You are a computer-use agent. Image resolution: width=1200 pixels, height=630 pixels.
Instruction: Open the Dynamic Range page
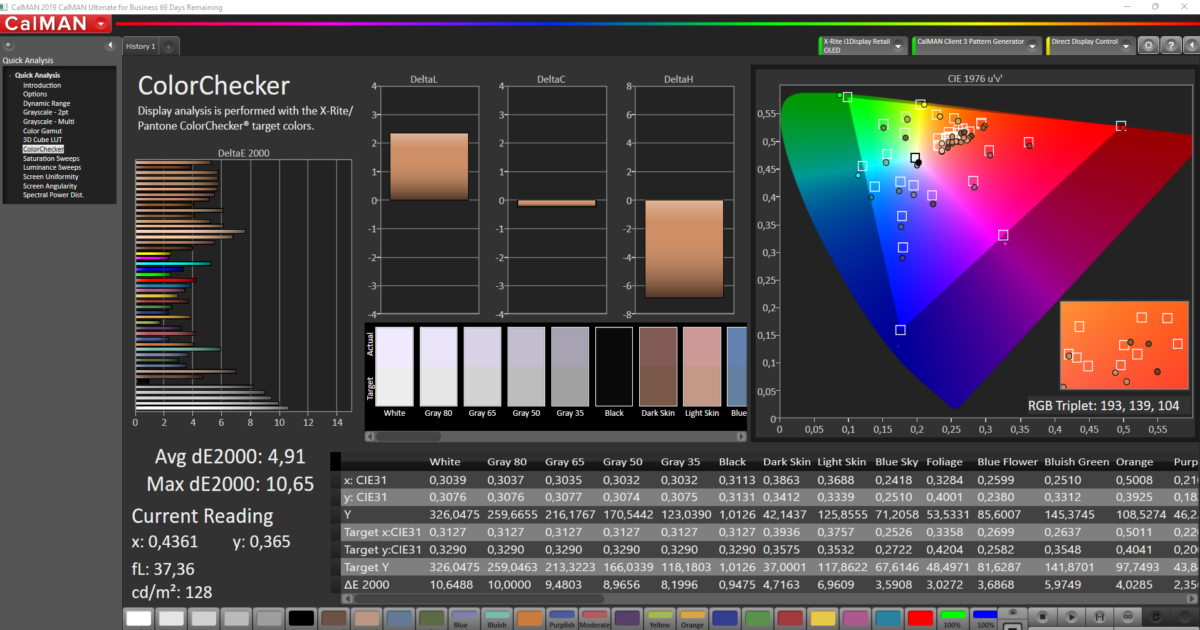point(46,103)
